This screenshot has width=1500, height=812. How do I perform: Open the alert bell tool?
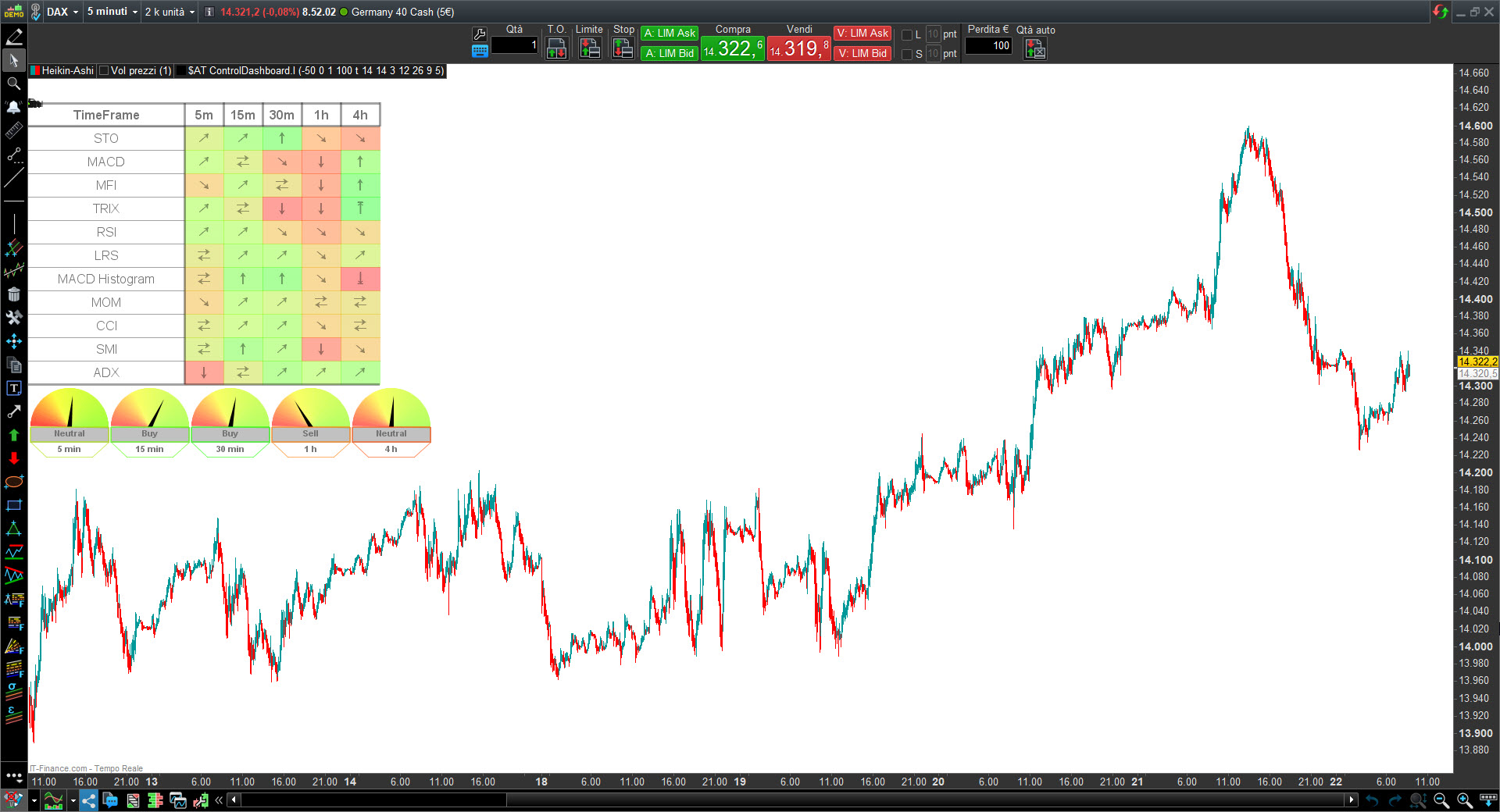[13, 107]
